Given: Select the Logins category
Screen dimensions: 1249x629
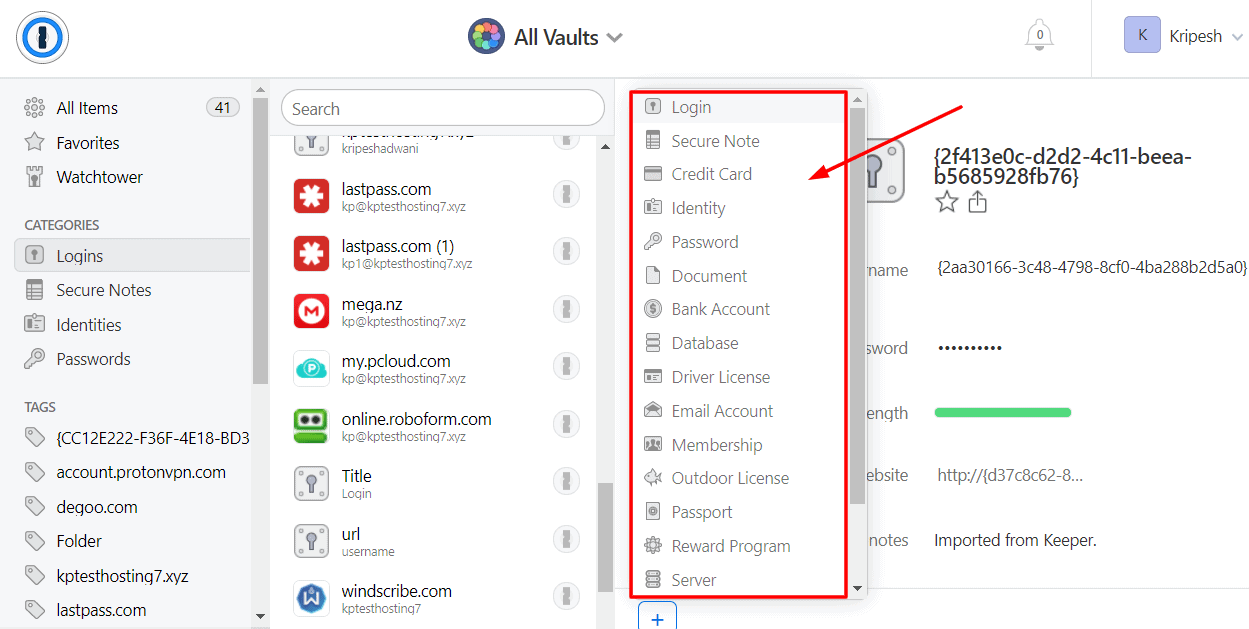Looking at the screenshot, I should [x=132, y=255].
